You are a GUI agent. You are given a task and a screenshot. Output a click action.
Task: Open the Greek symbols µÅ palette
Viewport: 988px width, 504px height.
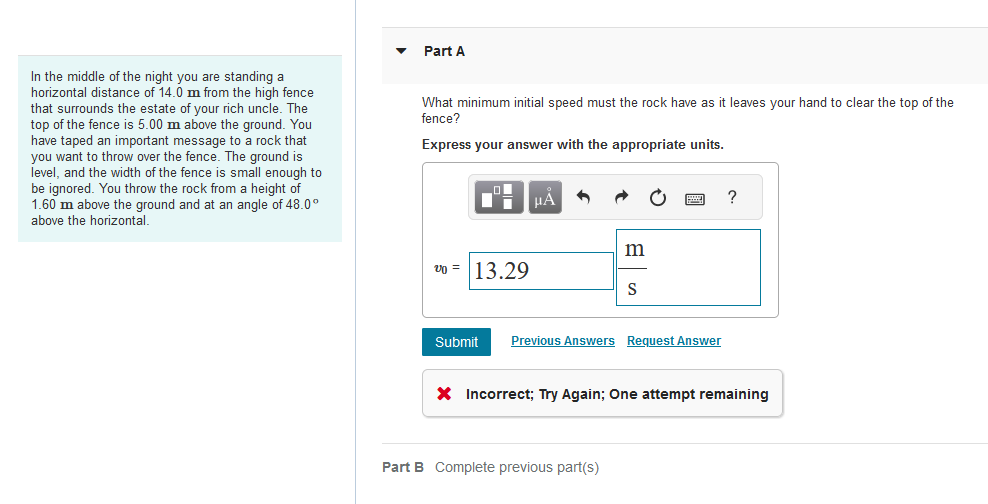(x=545, y=197)
